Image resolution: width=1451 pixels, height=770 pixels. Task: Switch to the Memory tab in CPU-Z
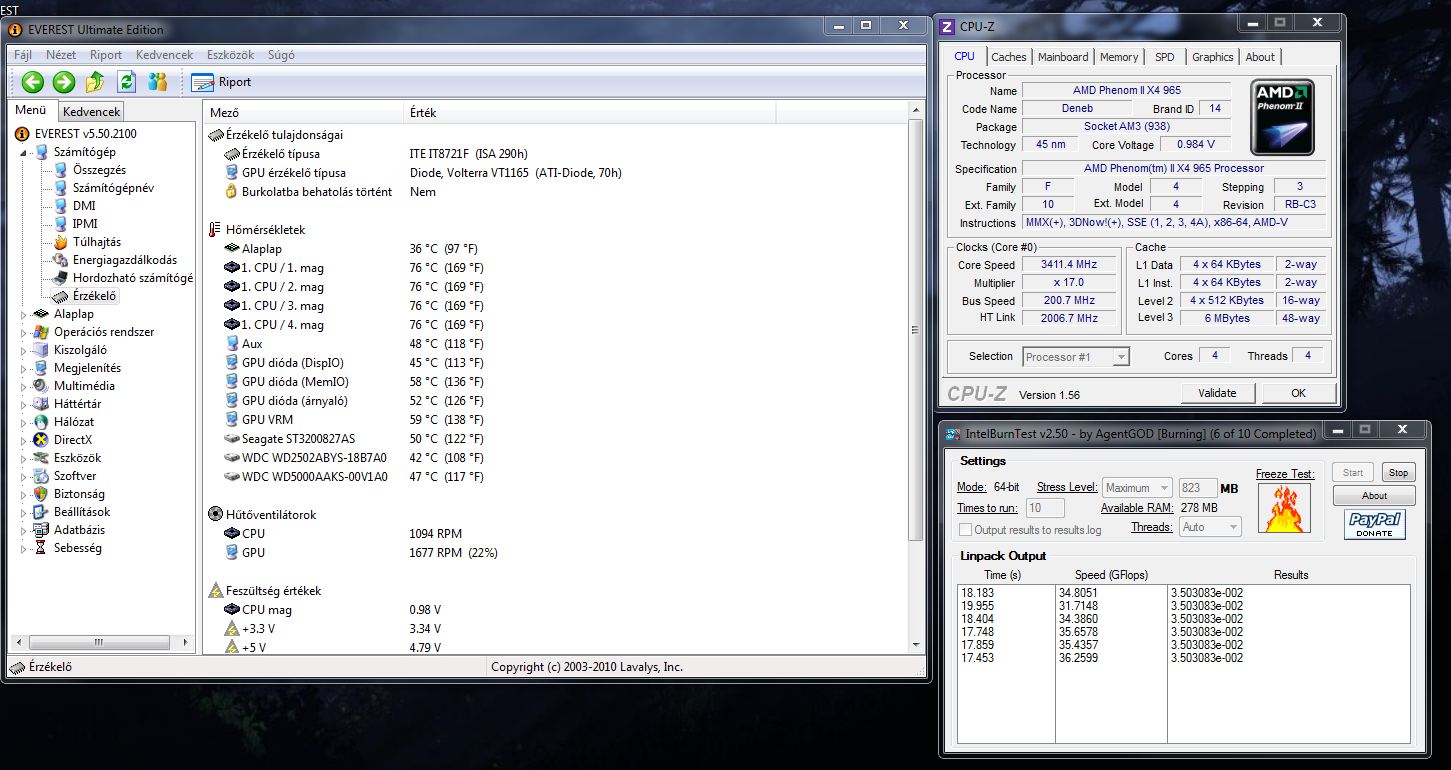click(1119, 57)
